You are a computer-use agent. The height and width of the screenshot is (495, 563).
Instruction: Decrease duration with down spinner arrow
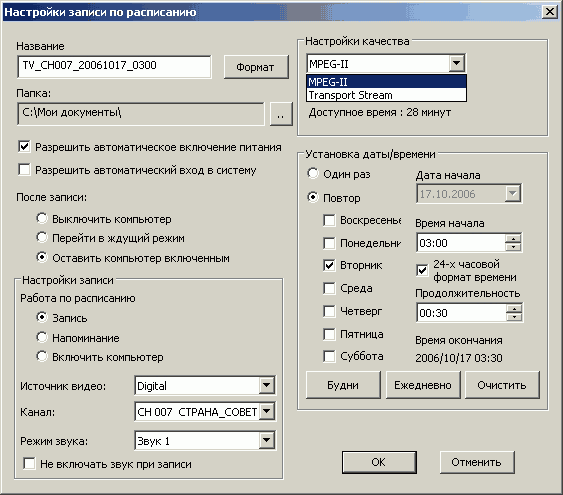coord(514,317)
